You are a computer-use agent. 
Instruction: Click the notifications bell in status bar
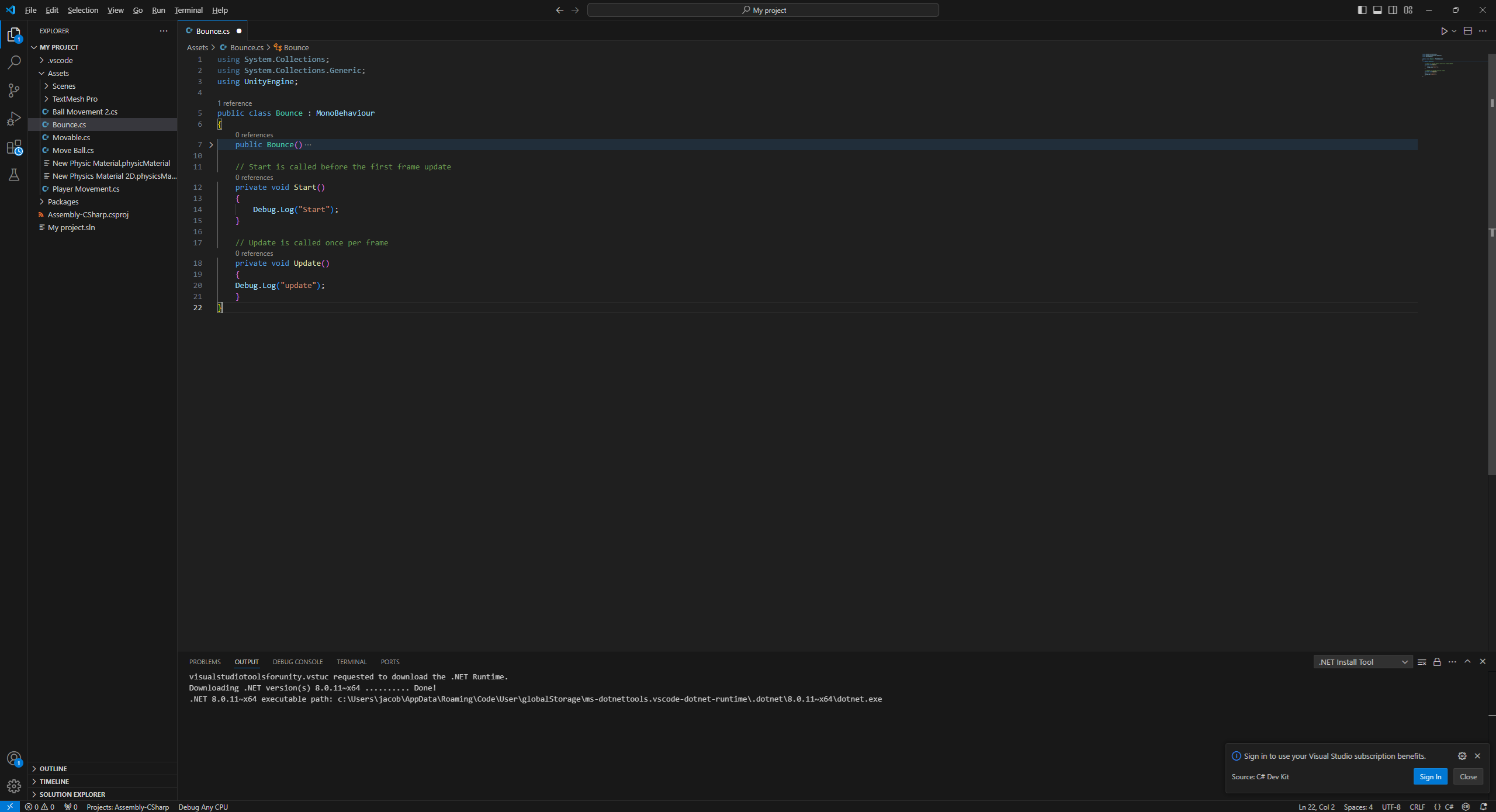coord(1483,807)
